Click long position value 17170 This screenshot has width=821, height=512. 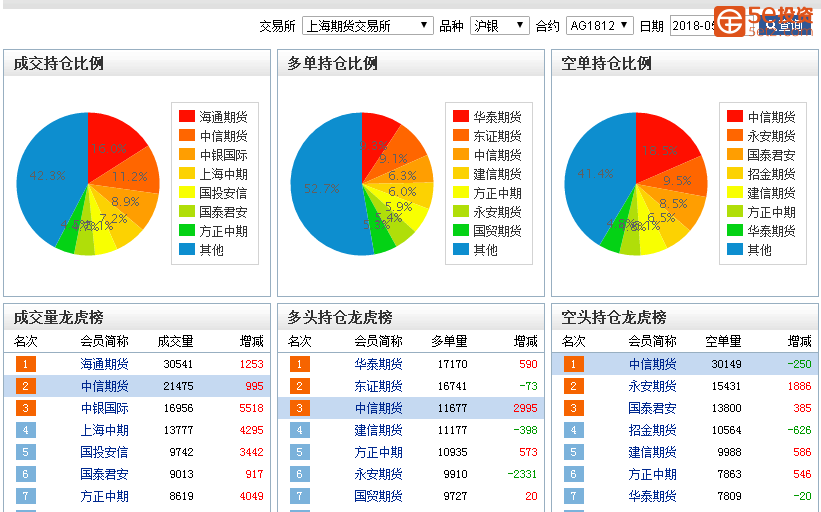(x=452, y=364)
